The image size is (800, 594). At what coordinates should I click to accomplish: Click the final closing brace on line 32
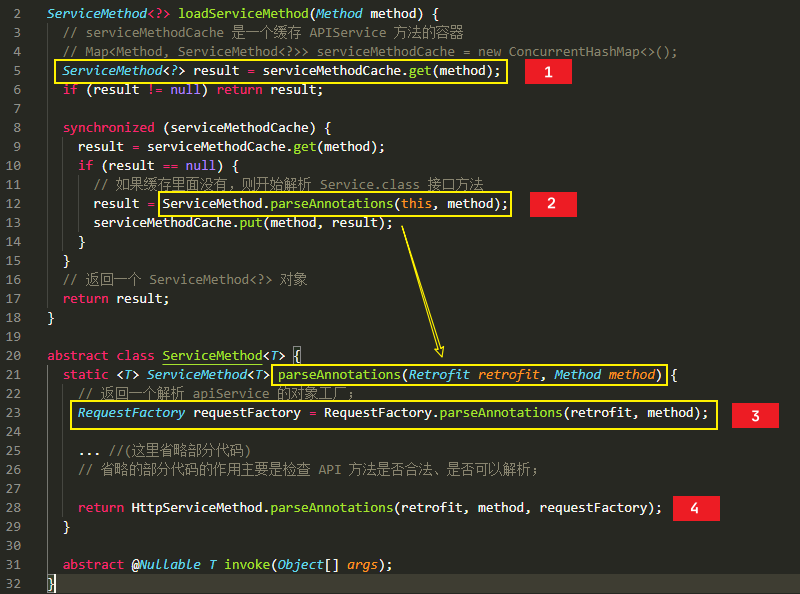click(x=51, y=584)
